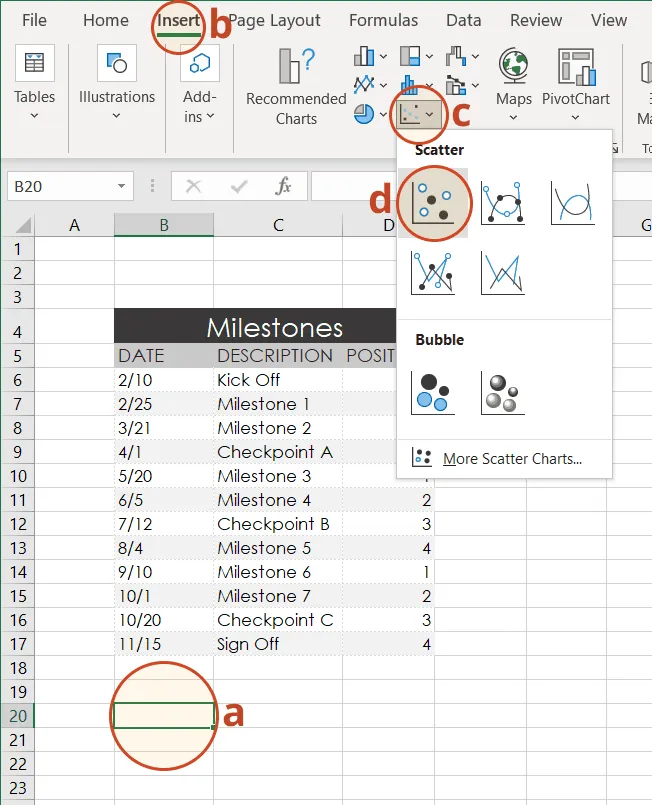The height and width of the screenshot is (805, 652).
Task: Open the Name Box dropdown arrow
Action: point(121,186)
